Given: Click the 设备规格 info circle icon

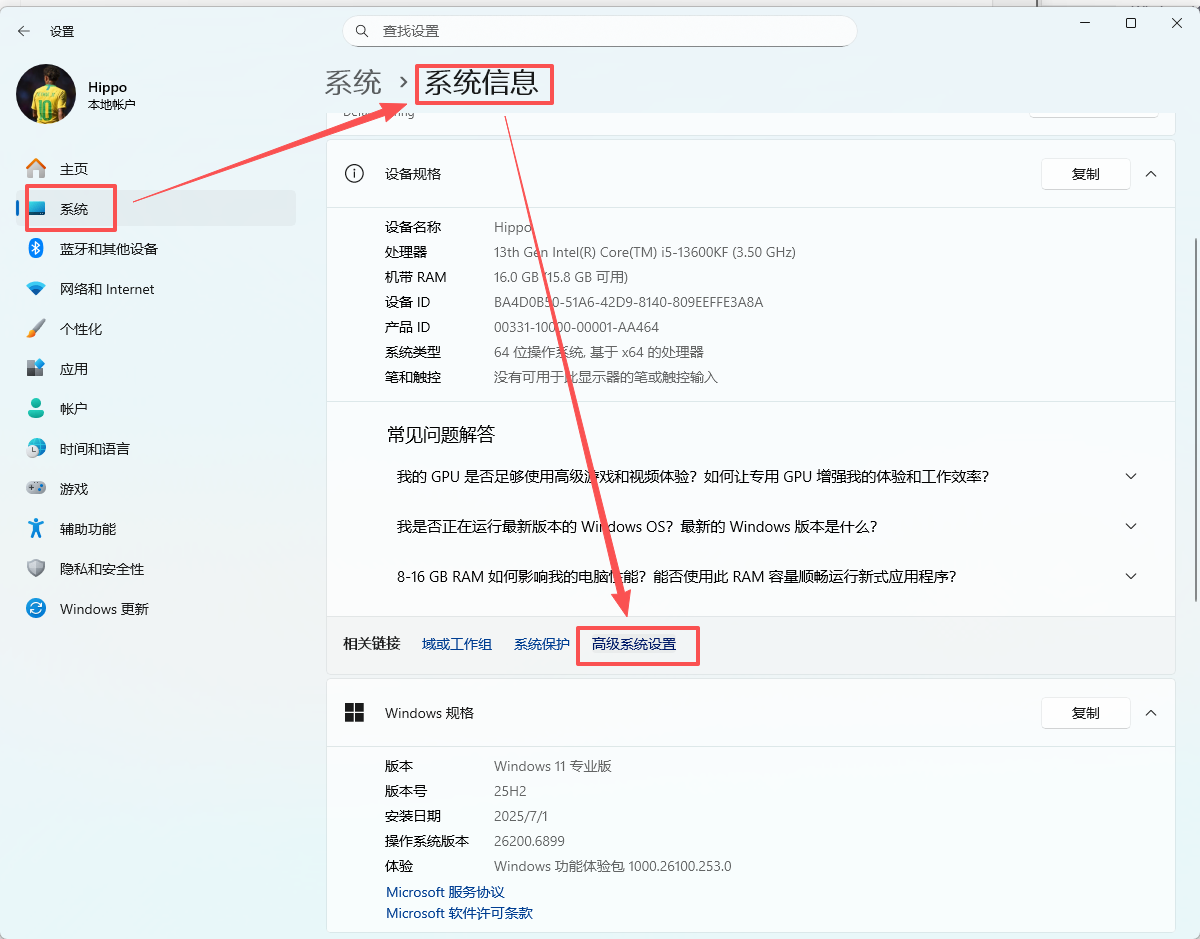Looking at the screenshot, I should coord(354,173).
